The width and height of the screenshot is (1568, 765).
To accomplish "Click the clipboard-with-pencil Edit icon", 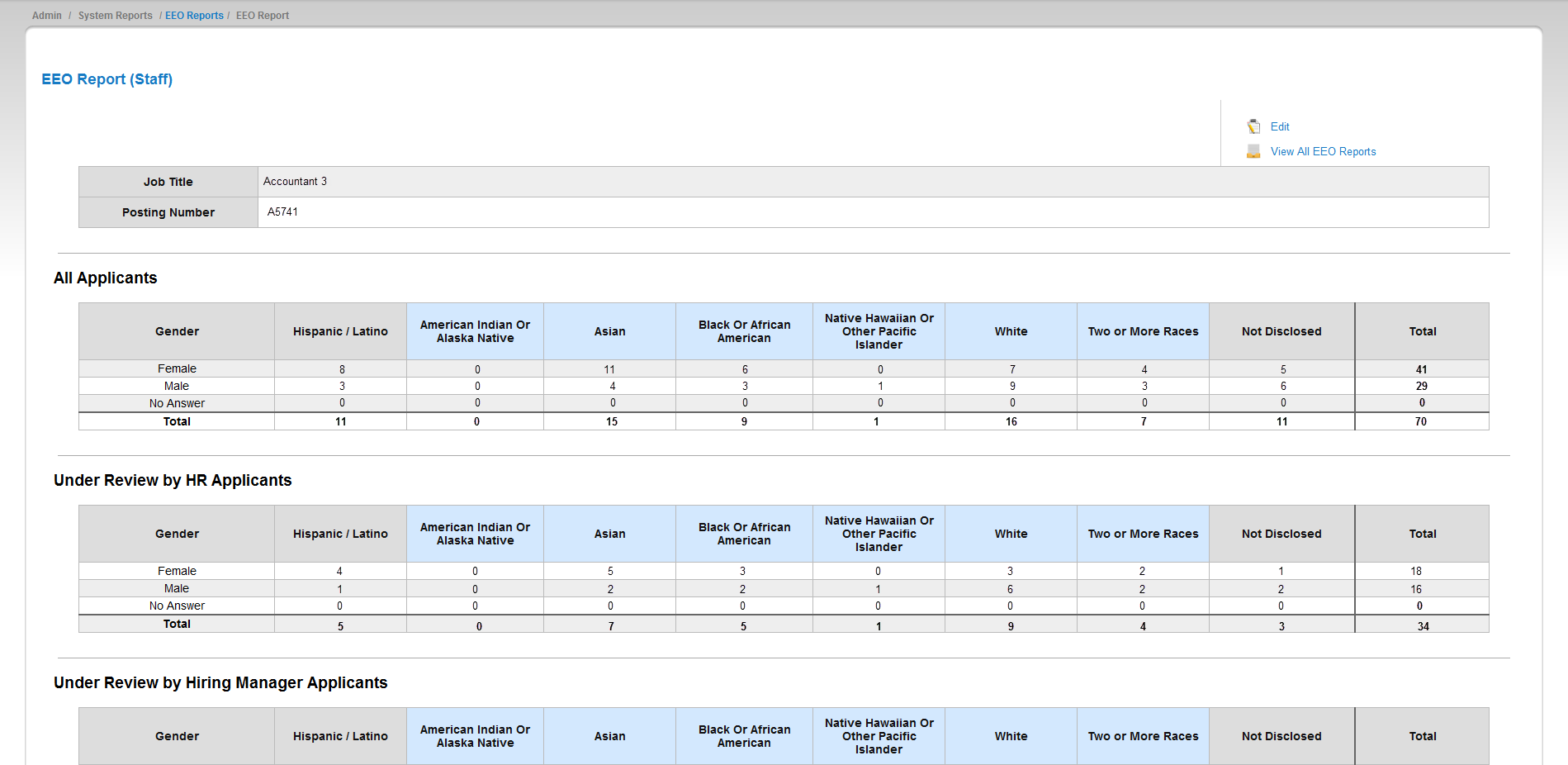I will click(x=1253, y=126).
